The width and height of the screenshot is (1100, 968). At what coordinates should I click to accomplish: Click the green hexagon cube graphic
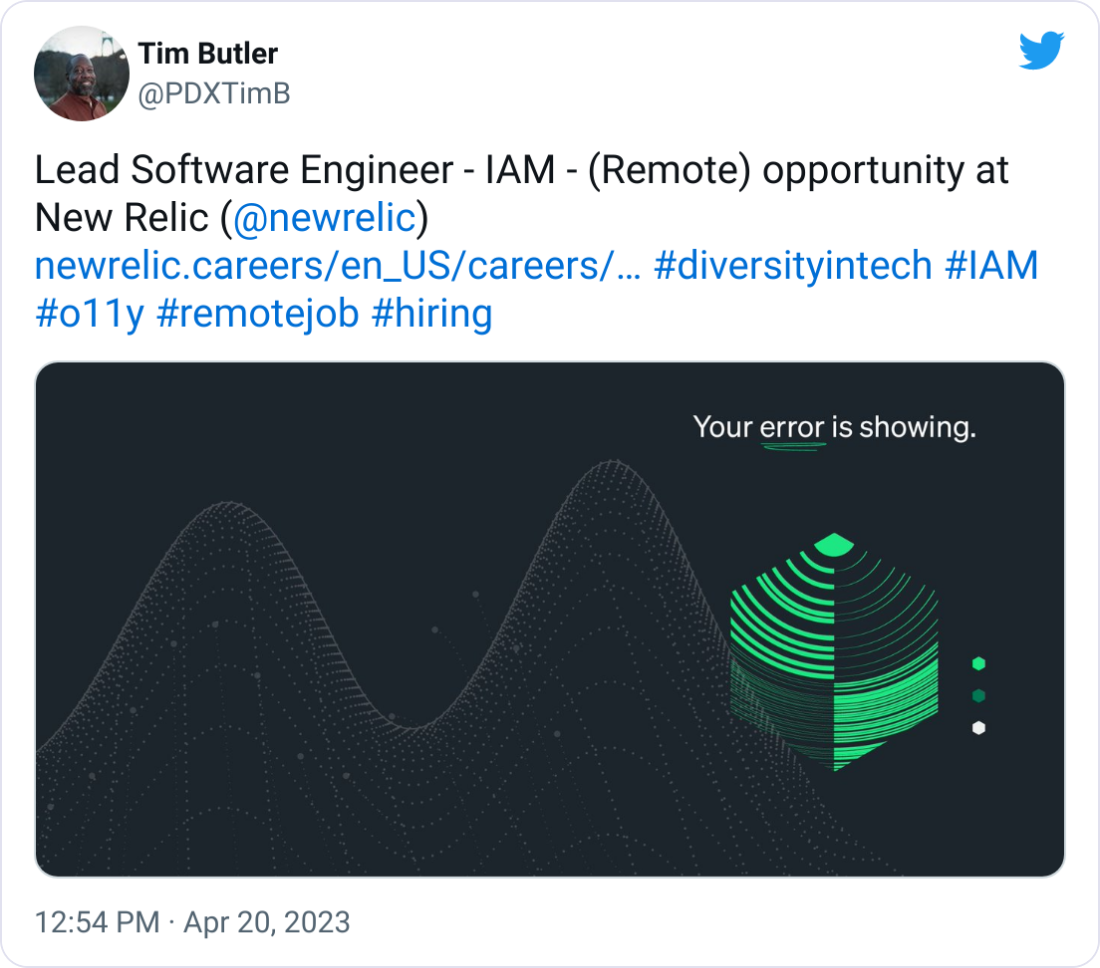click(x=833, y=650)
